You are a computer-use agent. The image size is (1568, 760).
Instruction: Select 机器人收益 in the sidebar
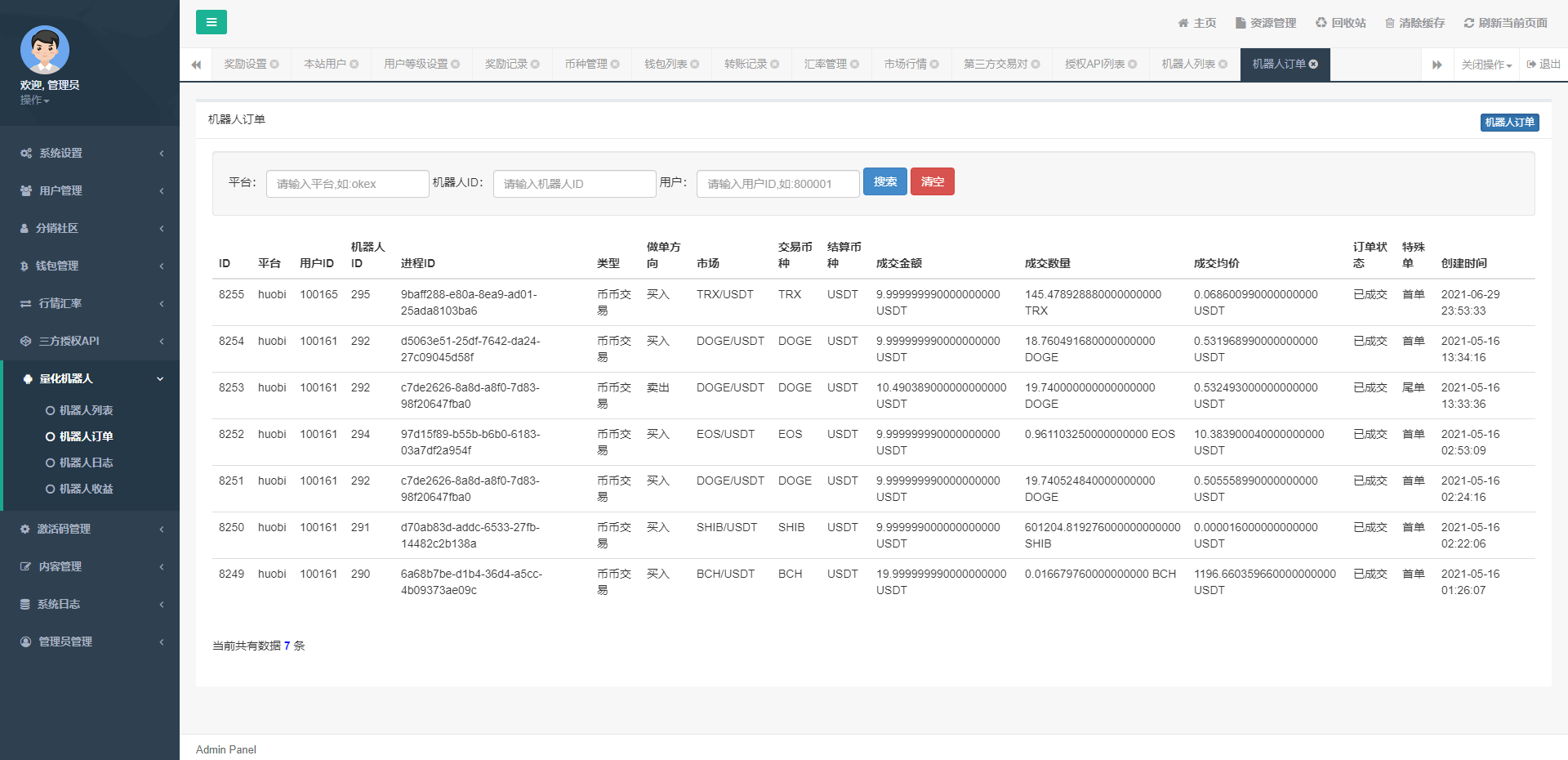pos(86,489)
